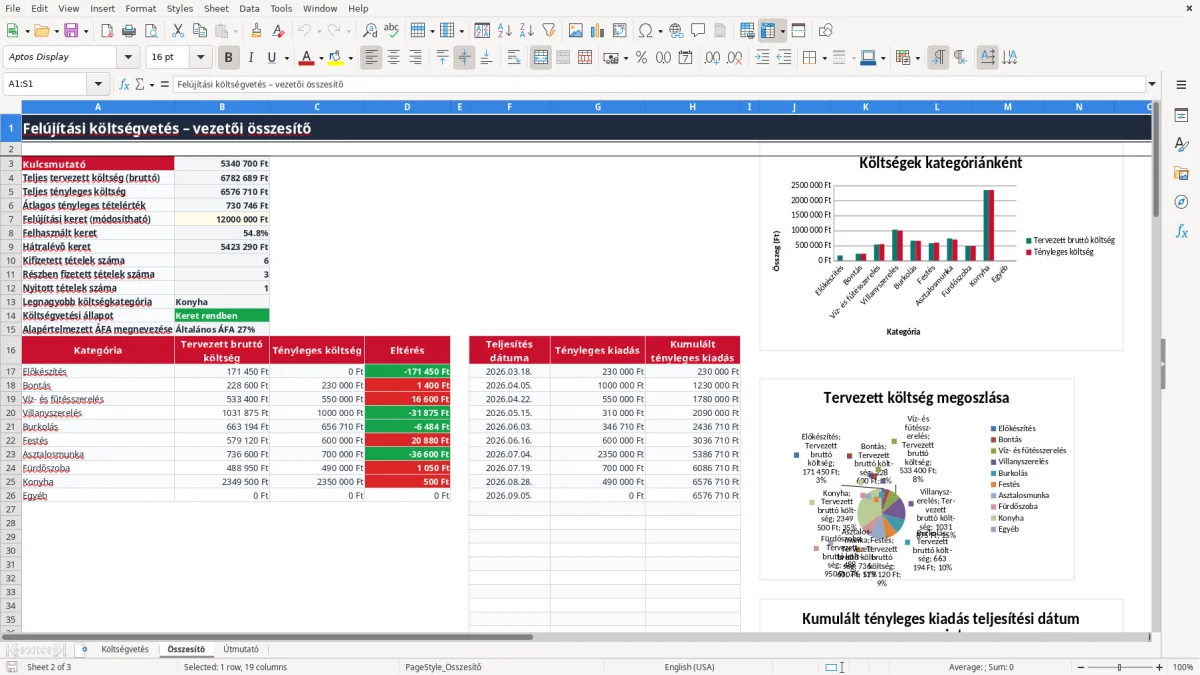This screenshot has width=1200, height=675.
Task: Open Find and Replace
Action: pos(370,31)
